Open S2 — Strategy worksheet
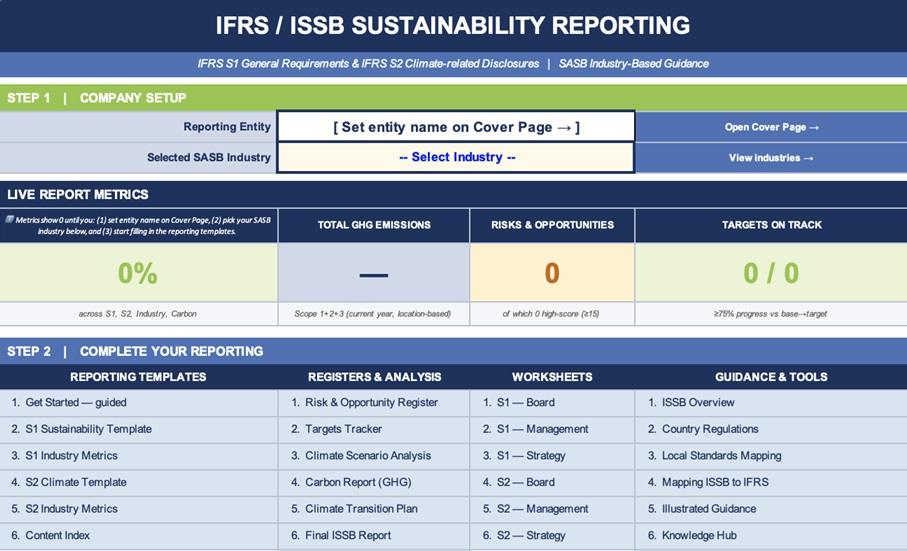The image size is (907, 551). coord(552,535)
